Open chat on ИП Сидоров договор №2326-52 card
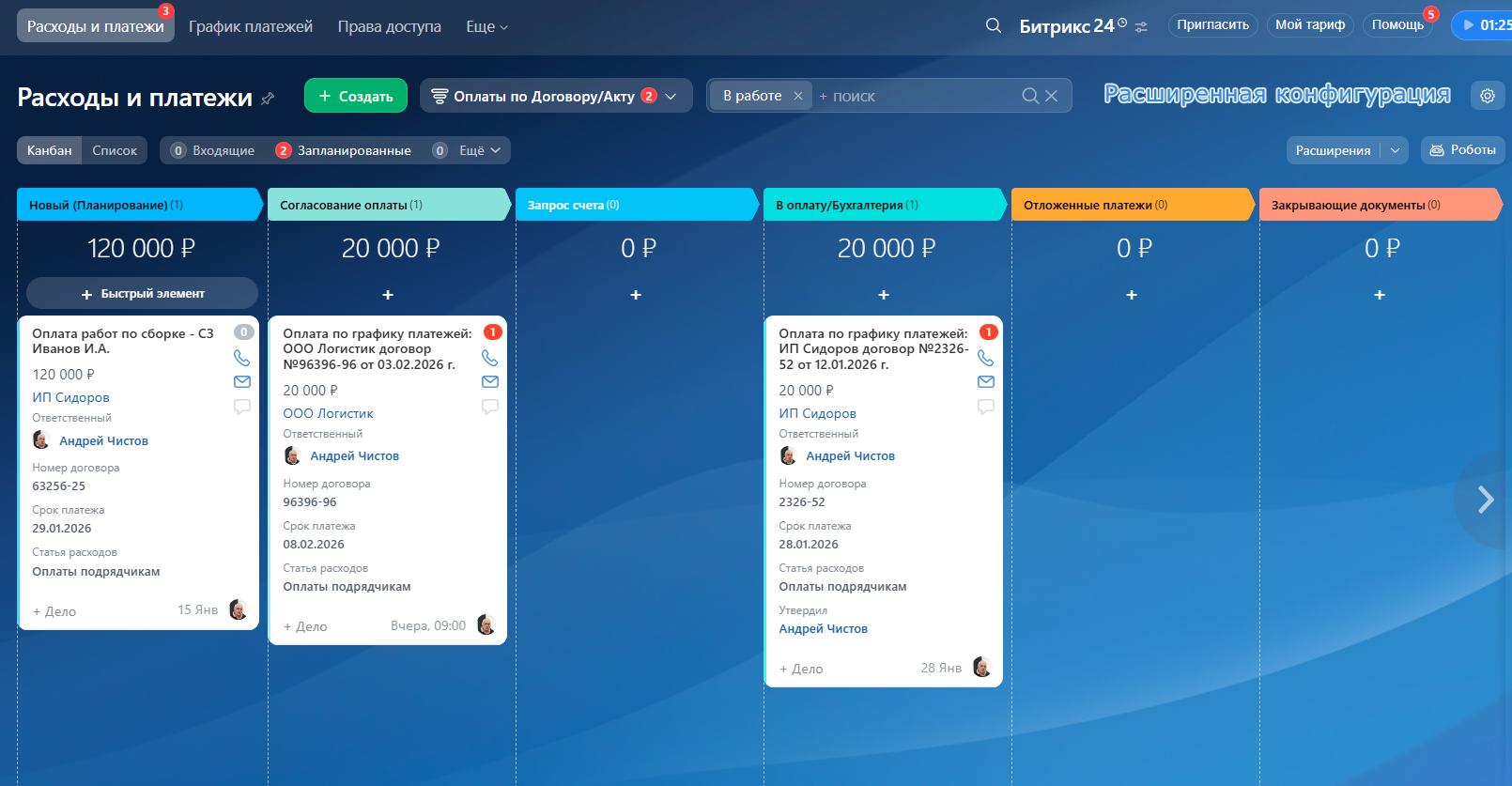The image size is (1512, 786). 985,407
